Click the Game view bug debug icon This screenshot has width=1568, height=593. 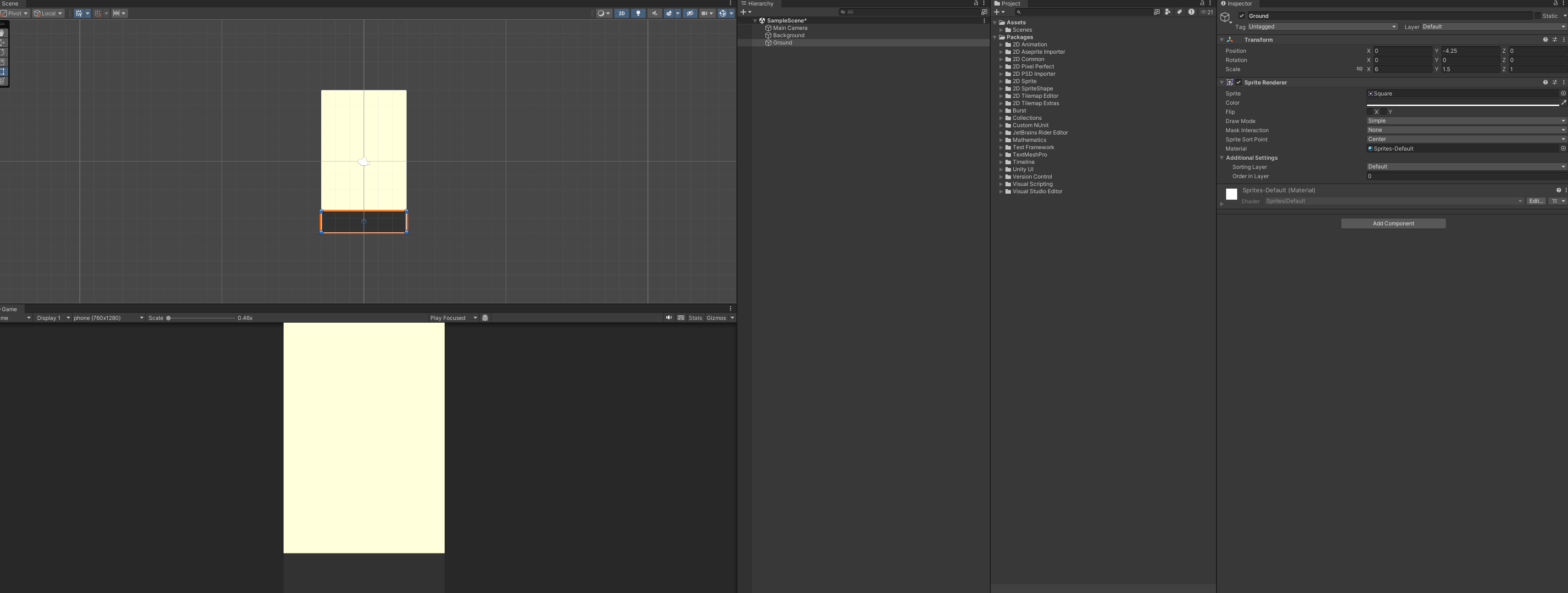click(x=485, y=318)
